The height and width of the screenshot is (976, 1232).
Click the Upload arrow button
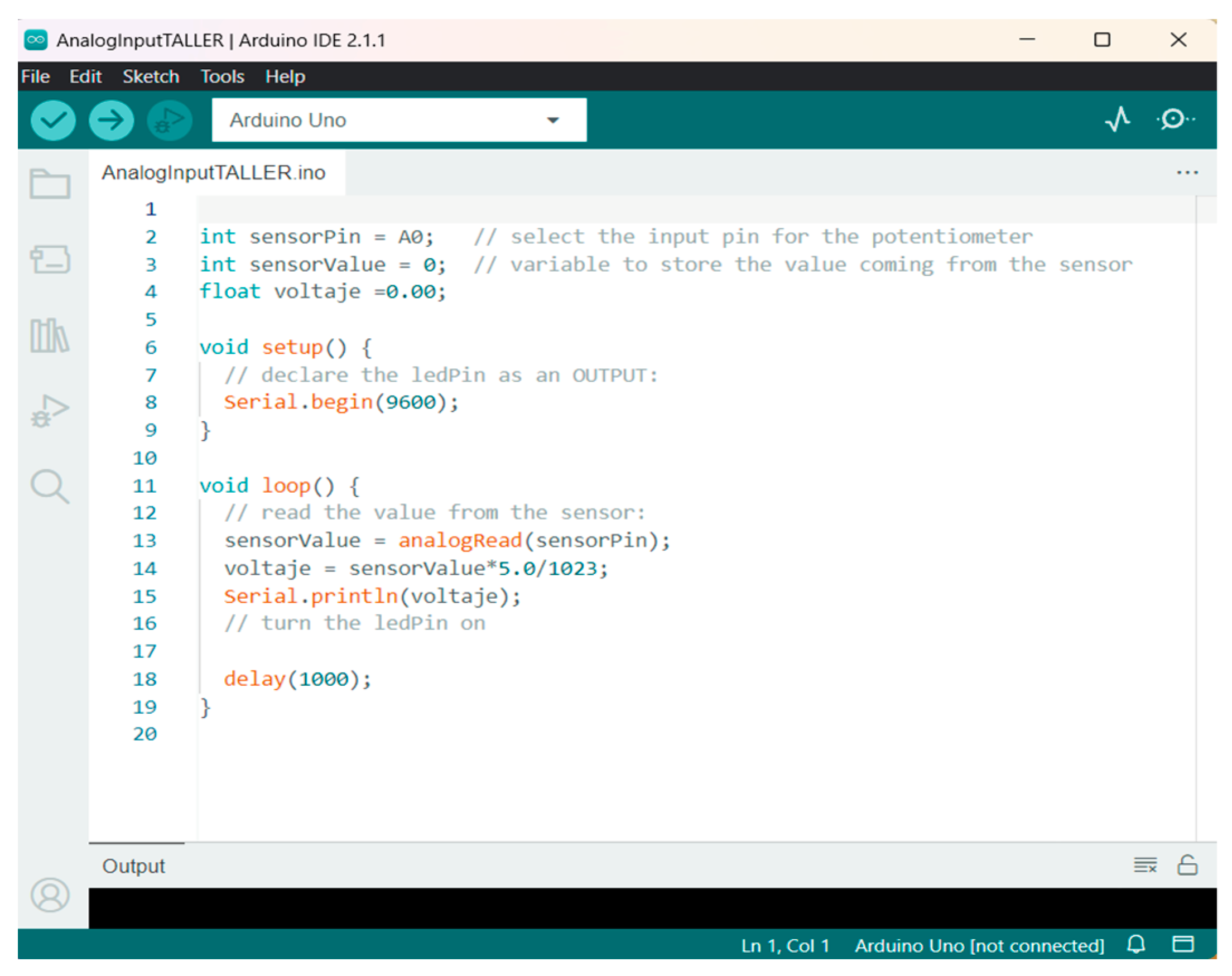(111, 120)
